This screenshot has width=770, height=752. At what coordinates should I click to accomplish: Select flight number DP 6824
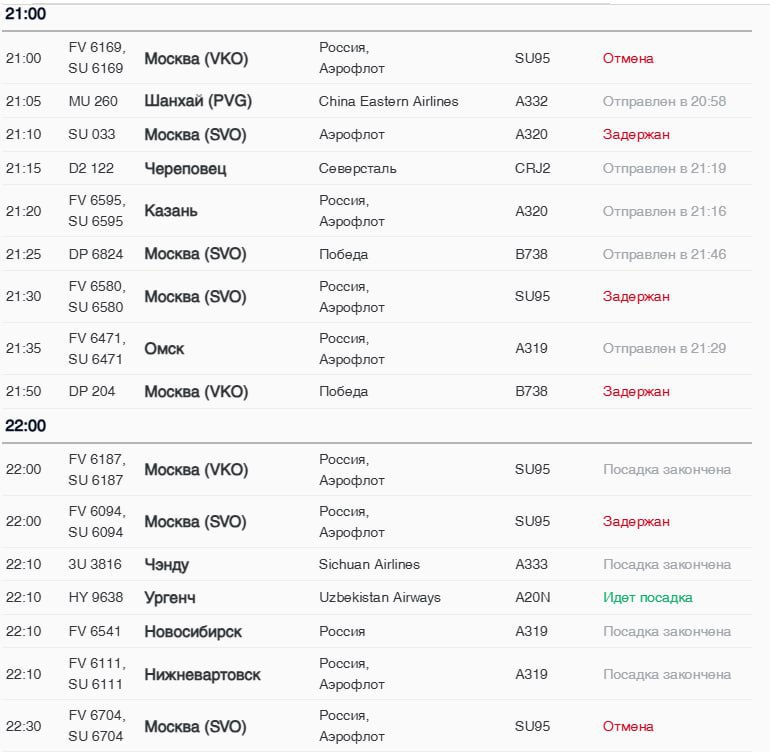[96, 254]
